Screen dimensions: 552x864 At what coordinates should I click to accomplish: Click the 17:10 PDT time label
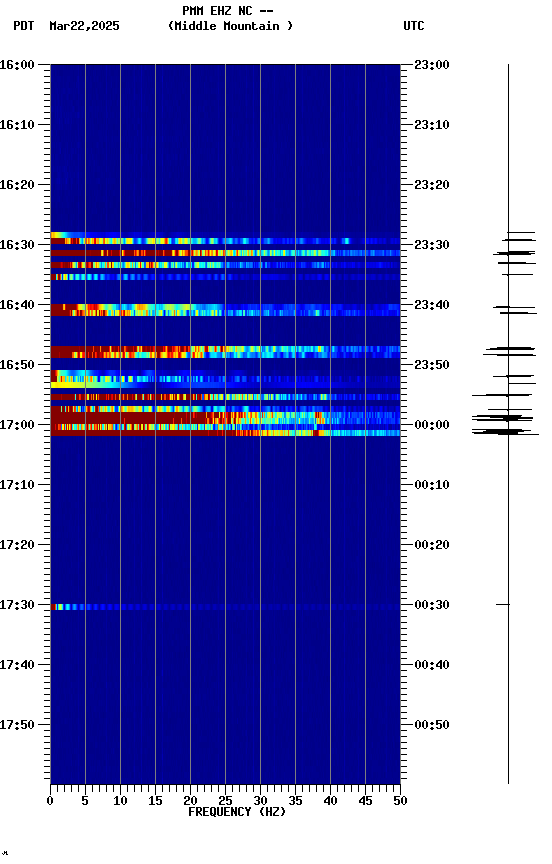(17, 485)
